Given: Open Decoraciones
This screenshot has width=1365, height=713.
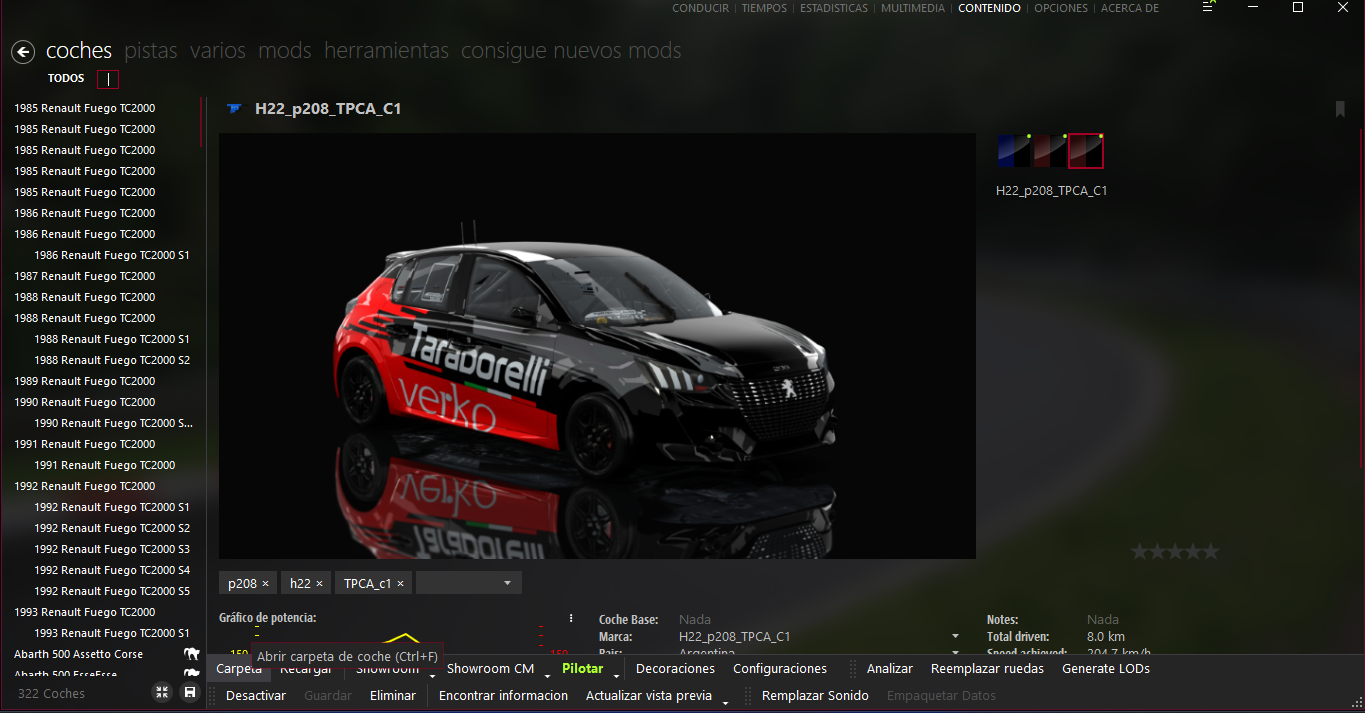Looking at the screenshot, I should [675, 668].
